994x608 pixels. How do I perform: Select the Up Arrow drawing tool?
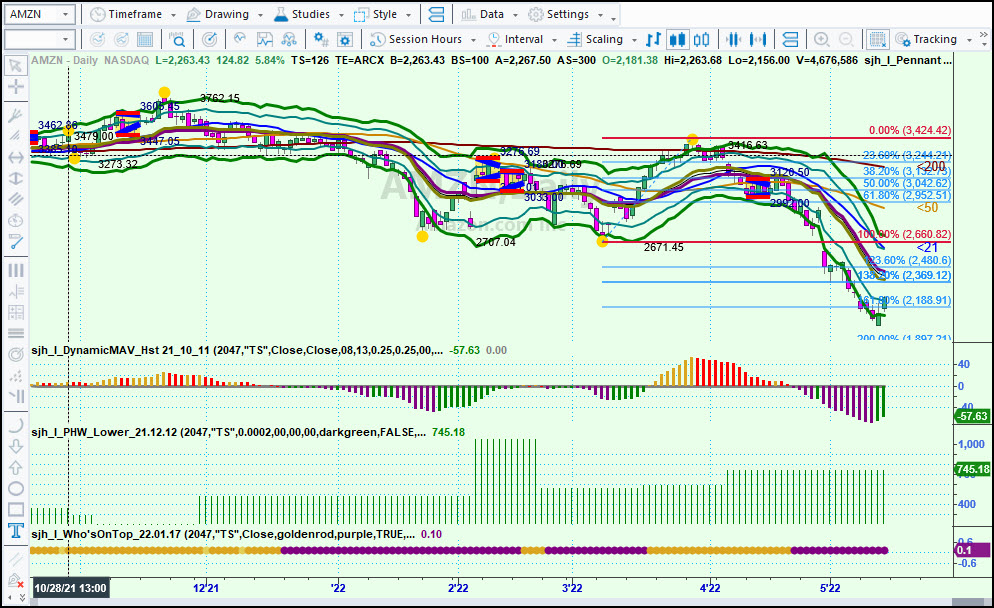pyautogui.click(x=16, y=467)
